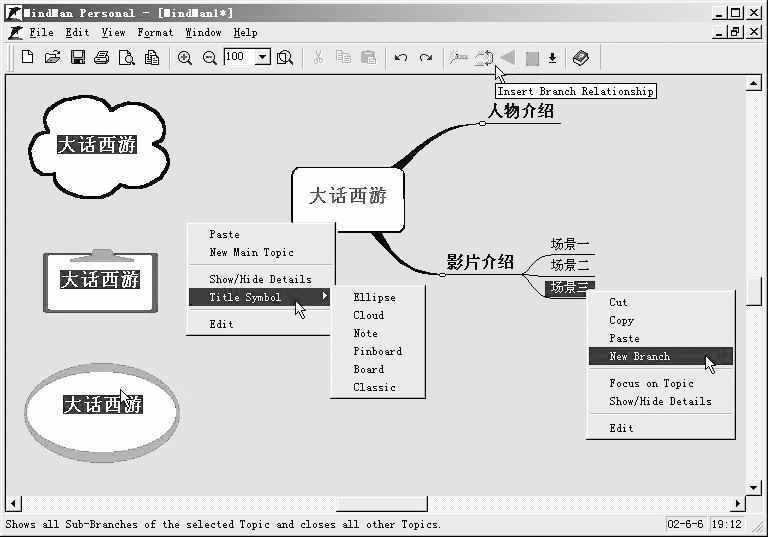Click the ellipse-shaped 大话西游 sample
Viewport: 768px width, 537px height.
[x=102, y=411]
